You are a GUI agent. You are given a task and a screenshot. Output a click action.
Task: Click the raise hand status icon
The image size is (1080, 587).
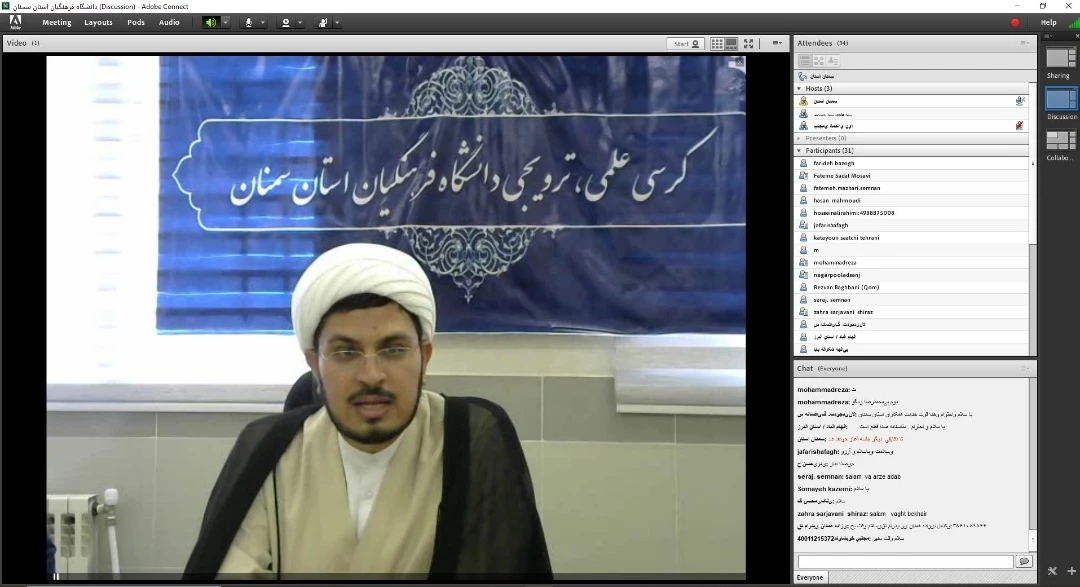324,22
